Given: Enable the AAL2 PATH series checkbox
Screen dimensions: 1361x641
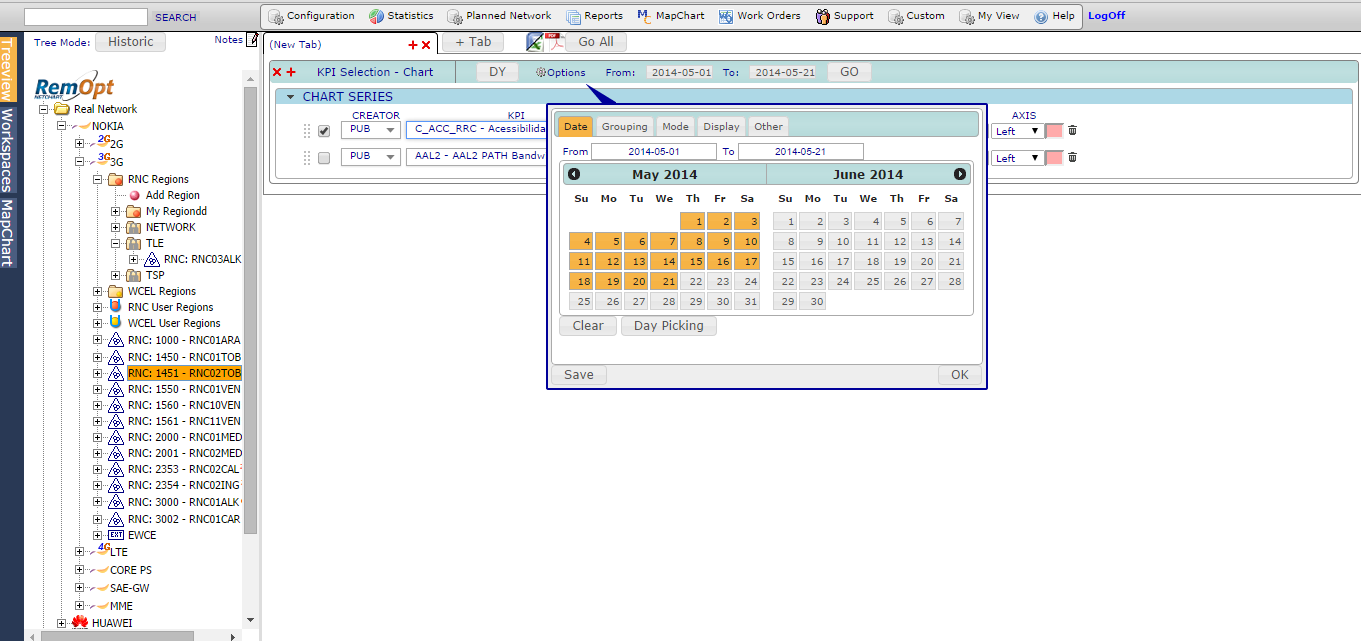Looking at the screenshot, I should click(x=324, y=158).
